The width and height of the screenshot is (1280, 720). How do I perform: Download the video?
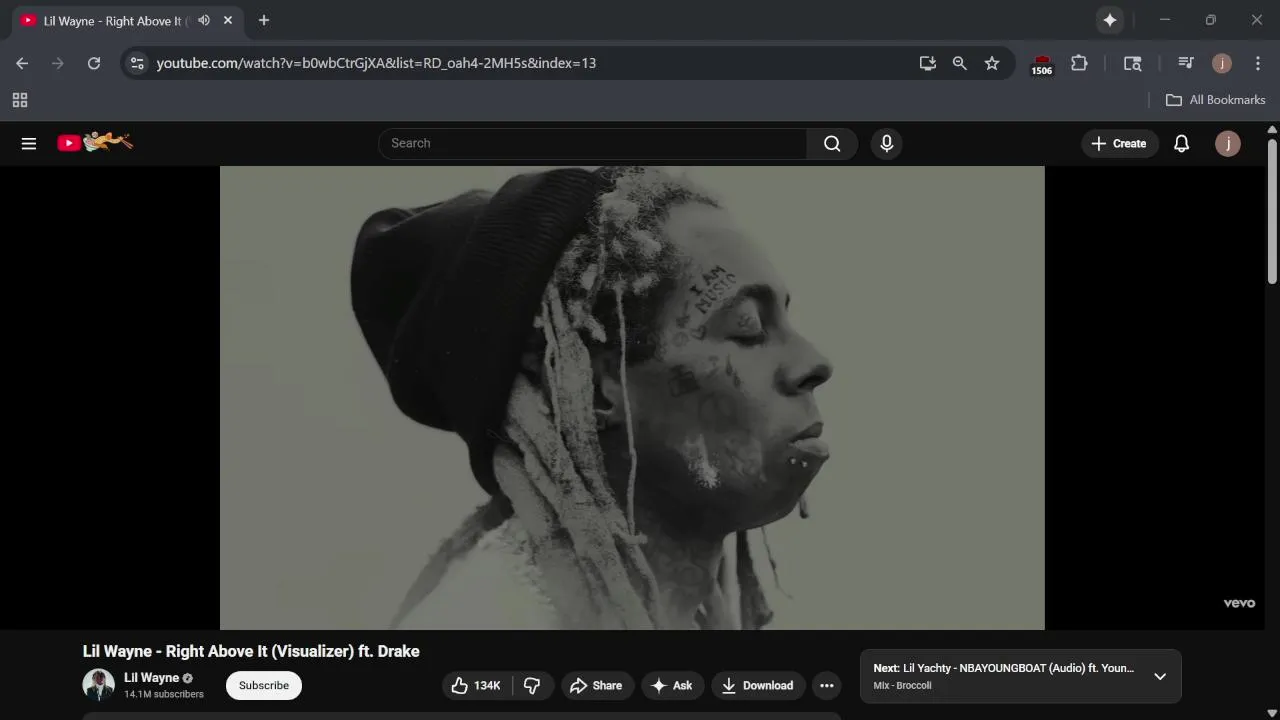758,685
